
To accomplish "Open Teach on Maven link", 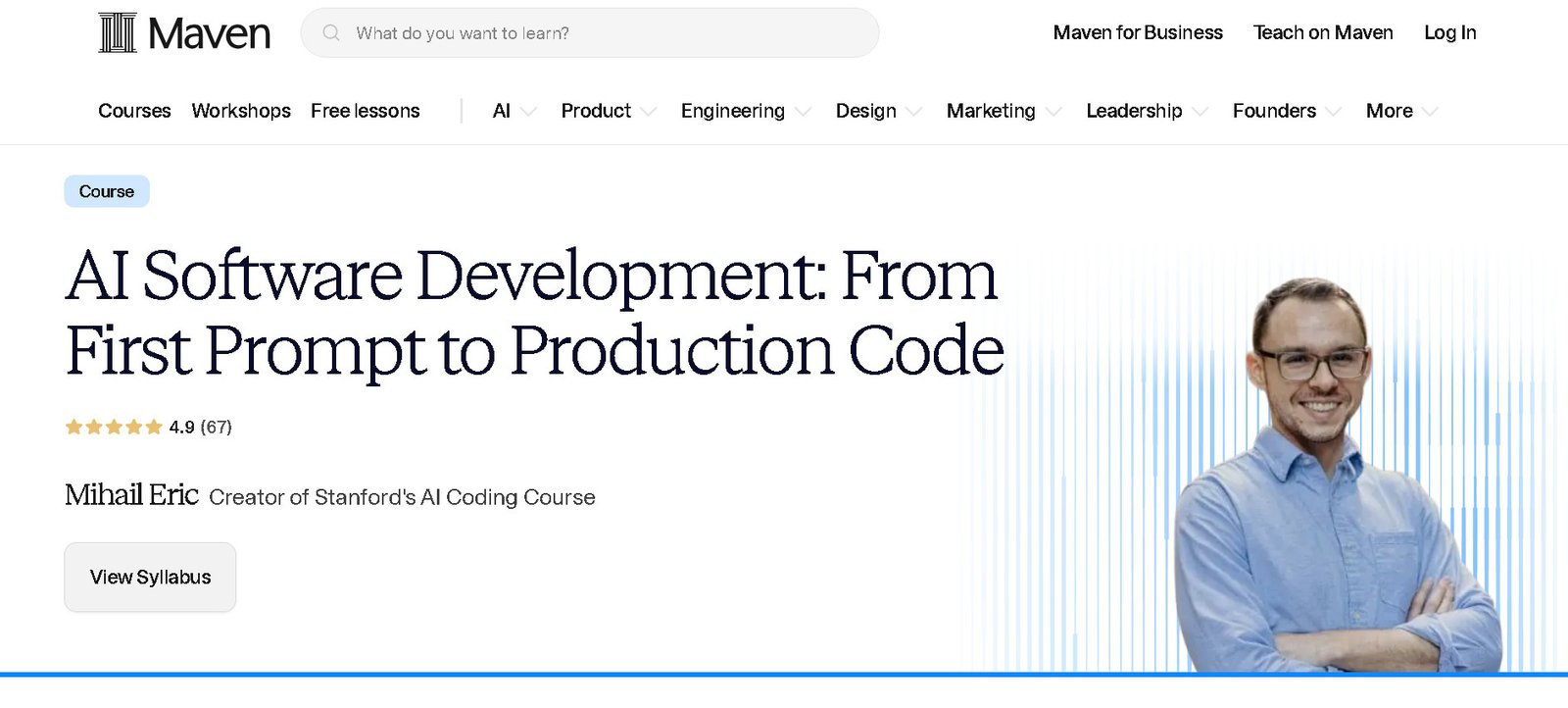I will pyautogui.click(x=1323, y=32).
